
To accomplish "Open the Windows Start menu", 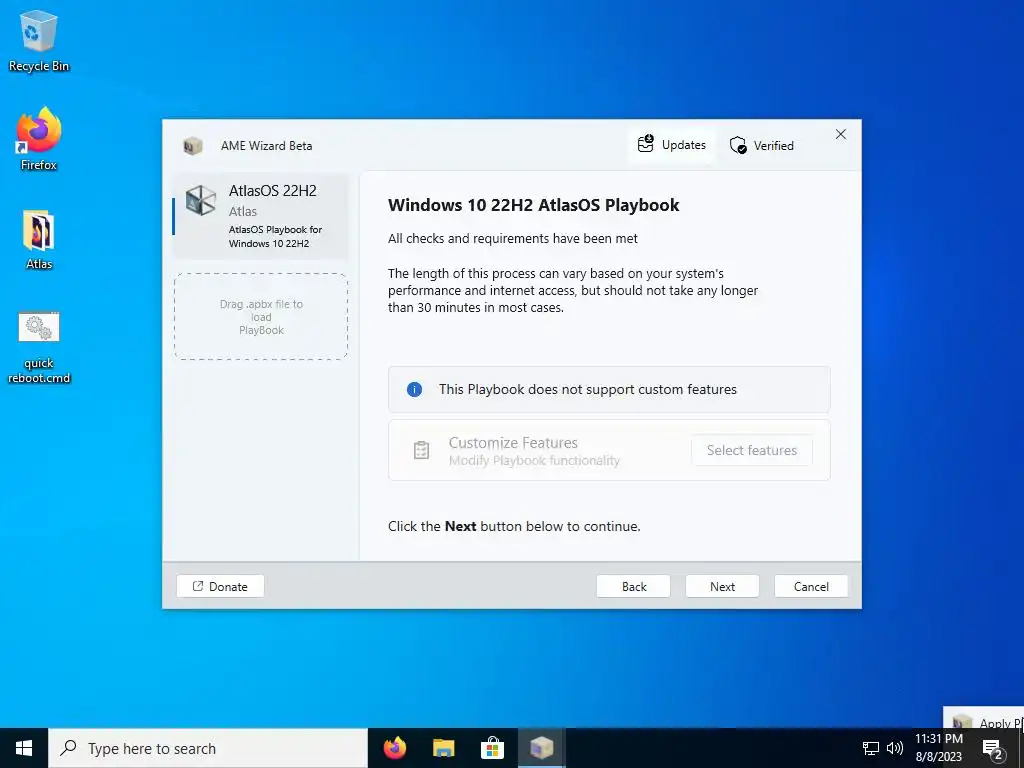I will 24,748.
